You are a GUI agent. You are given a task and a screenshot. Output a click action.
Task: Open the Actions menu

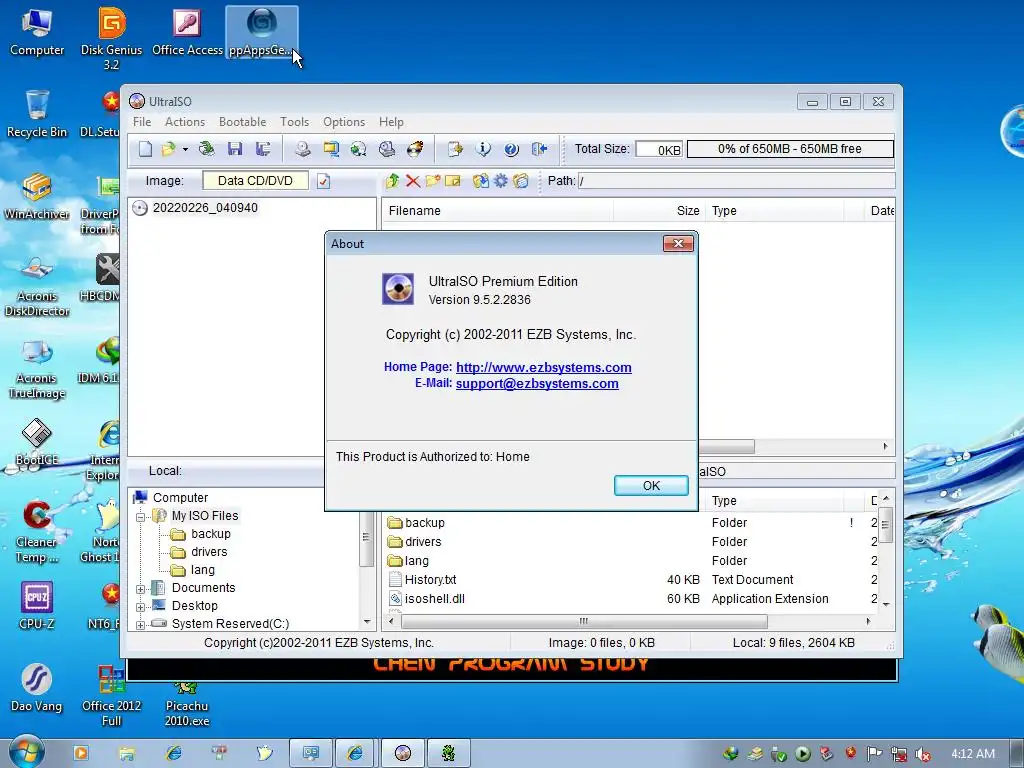185,122
